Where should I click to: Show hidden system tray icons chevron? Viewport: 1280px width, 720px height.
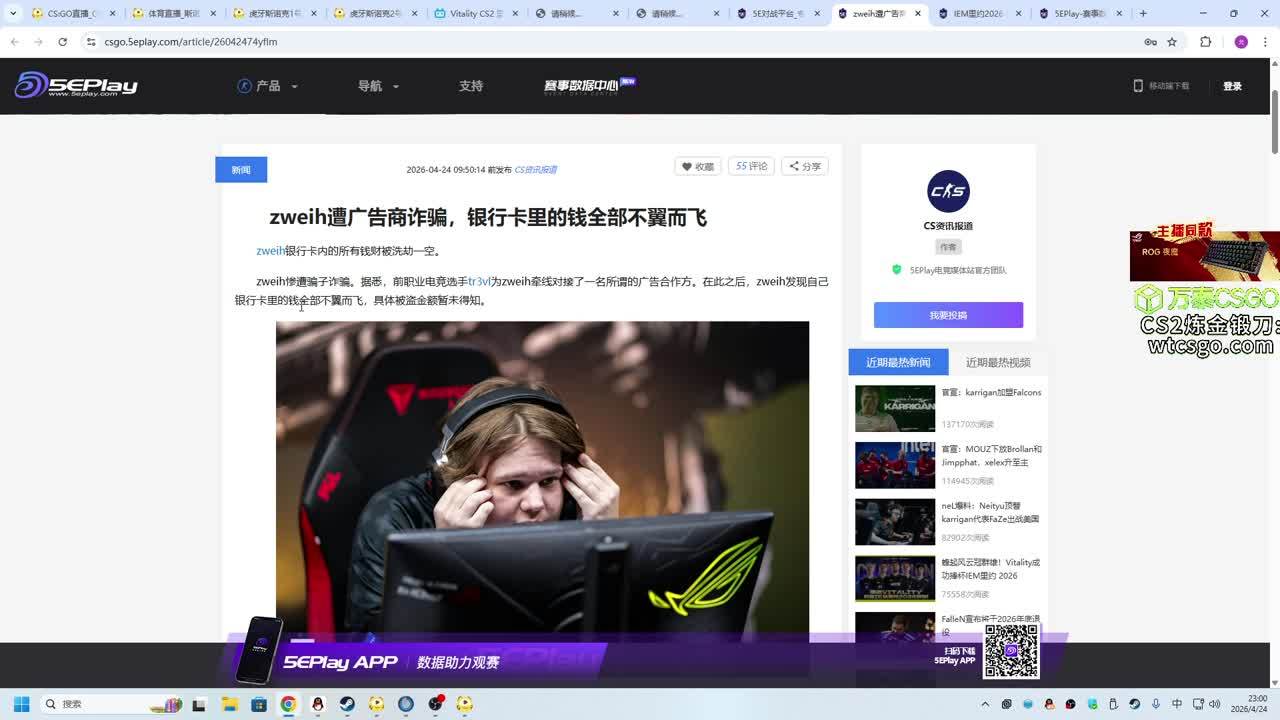coord(985,704)
